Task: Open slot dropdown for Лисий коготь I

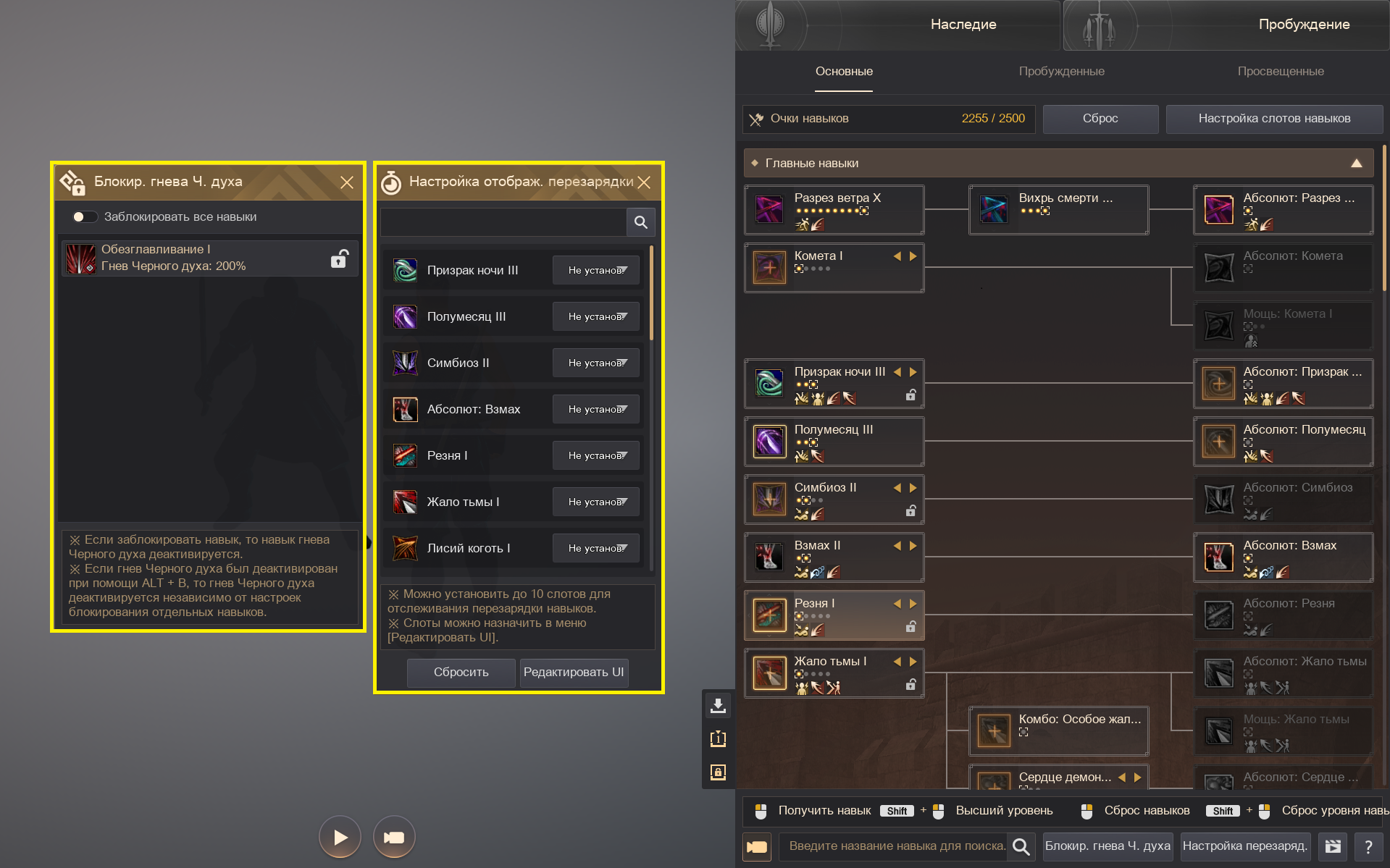Action: point(596,548)
